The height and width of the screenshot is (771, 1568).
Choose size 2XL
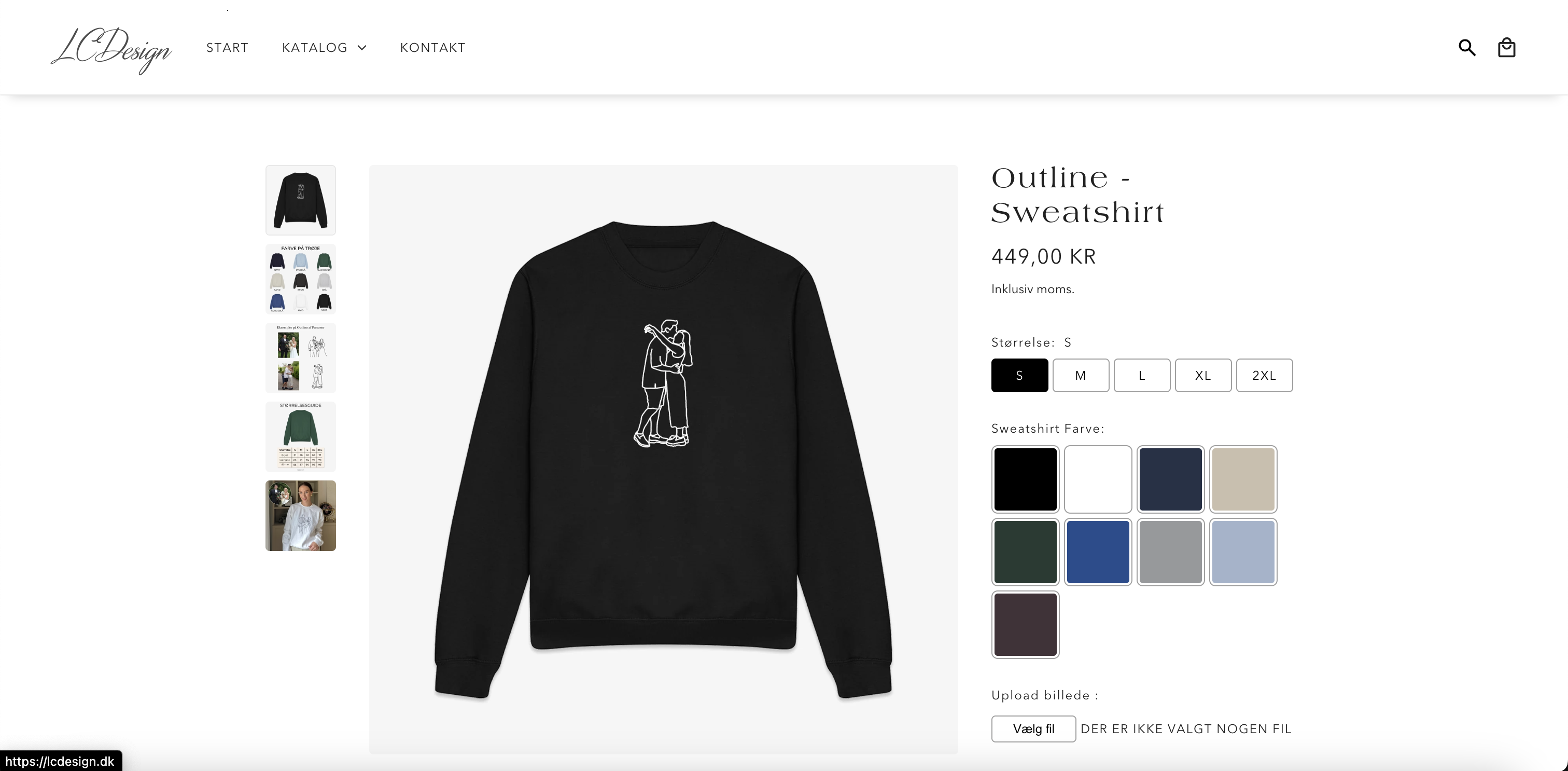1264,375
